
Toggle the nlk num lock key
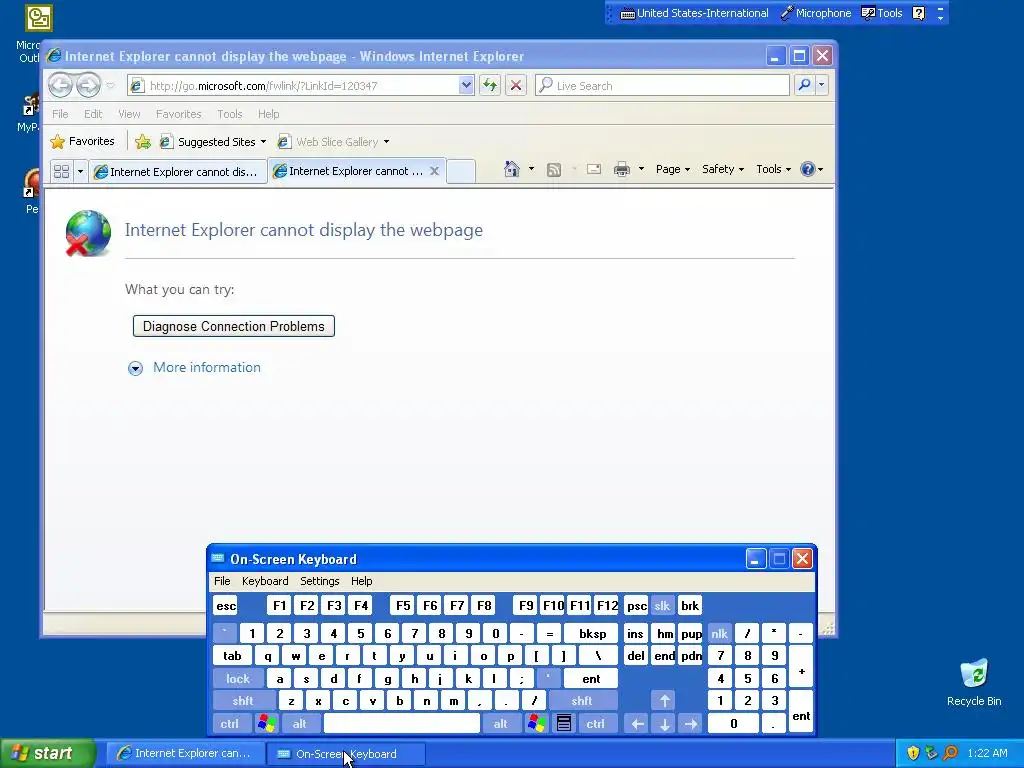pyautogui.click(x=719, y=633)
